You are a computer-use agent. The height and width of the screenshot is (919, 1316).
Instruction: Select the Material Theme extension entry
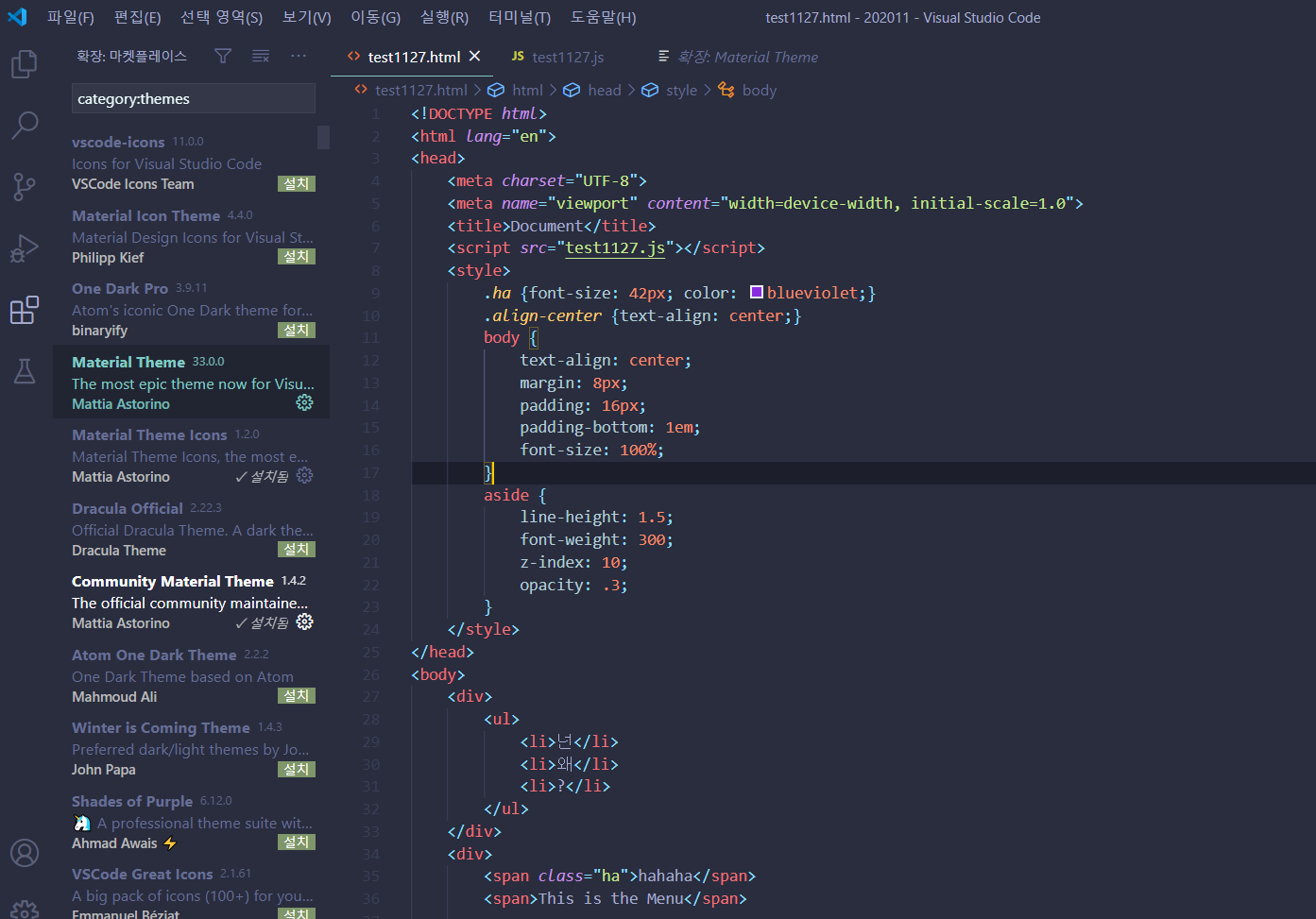[191, 382]
